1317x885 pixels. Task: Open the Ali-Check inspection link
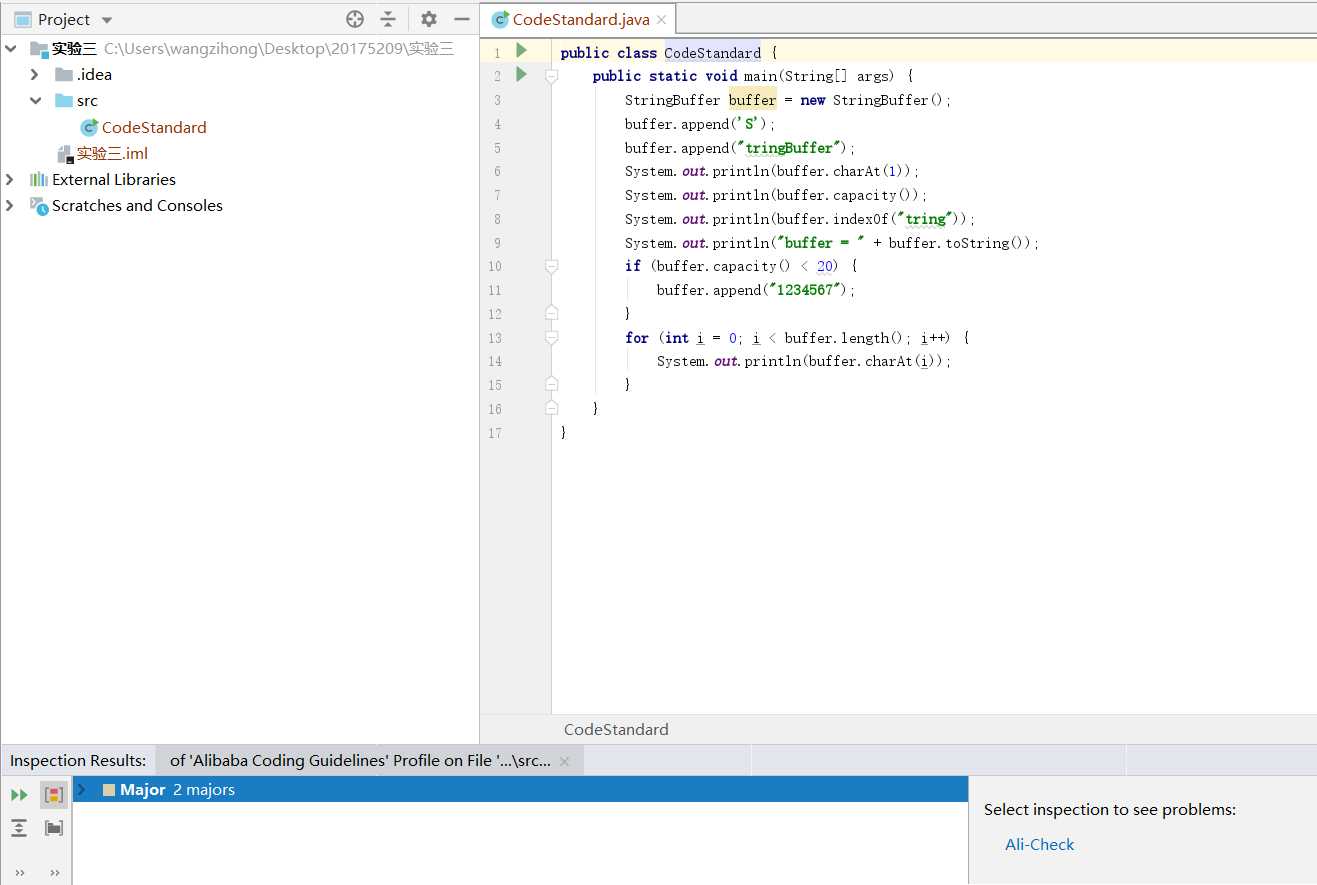coord(1040,844)
